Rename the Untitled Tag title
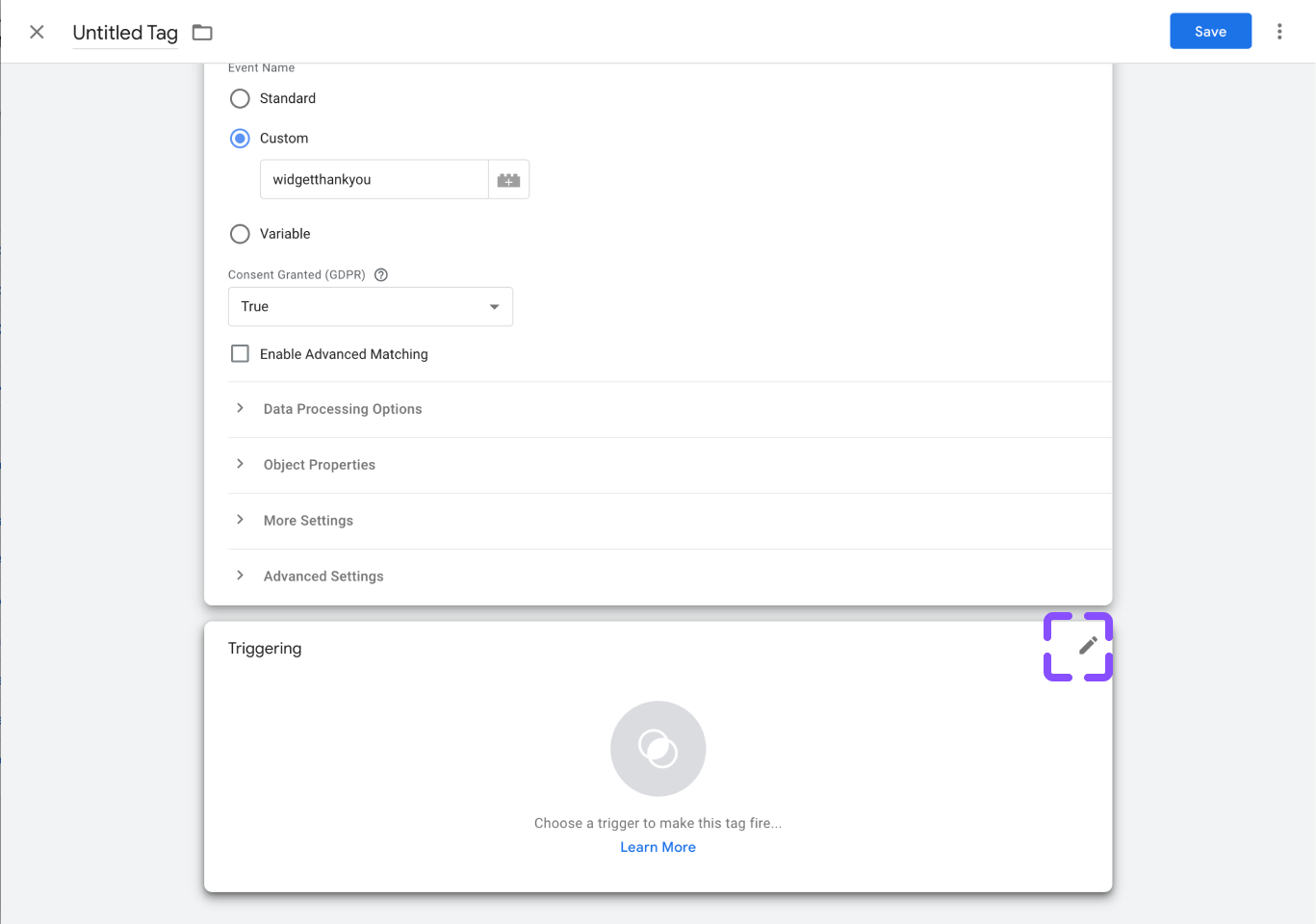This screenshot has height=924, width=1316. coord(125,33)
